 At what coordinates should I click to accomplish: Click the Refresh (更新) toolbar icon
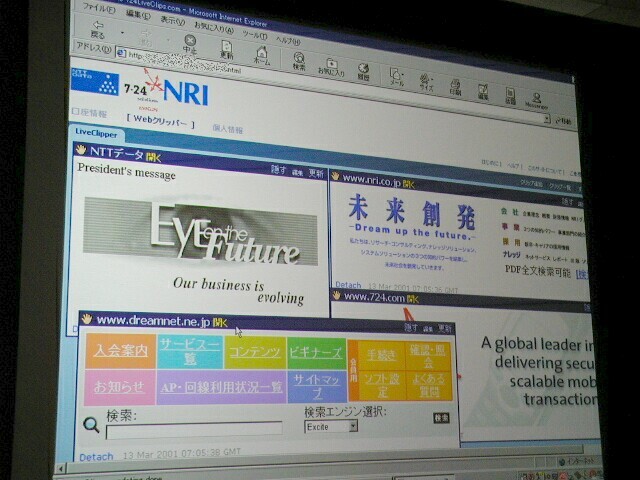click(226, 52)
